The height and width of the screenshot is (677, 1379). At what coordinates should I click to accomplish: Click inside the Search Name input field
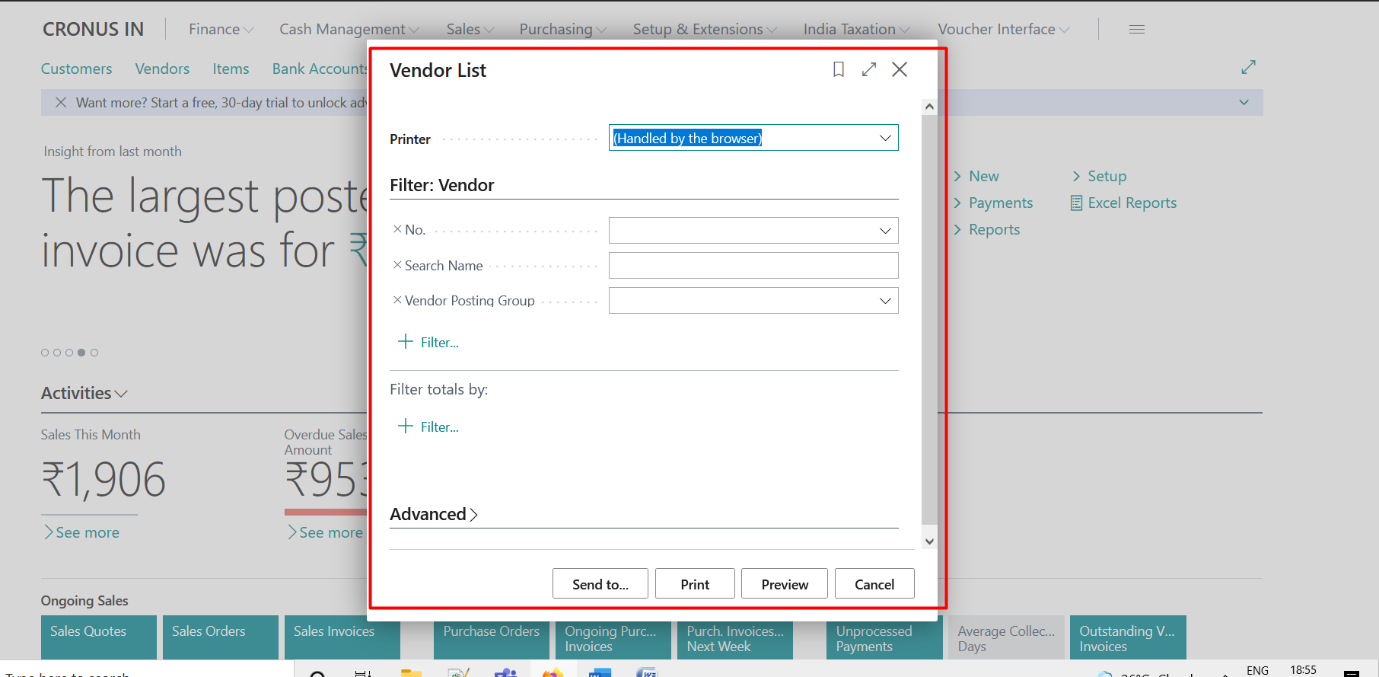point(752,265)
